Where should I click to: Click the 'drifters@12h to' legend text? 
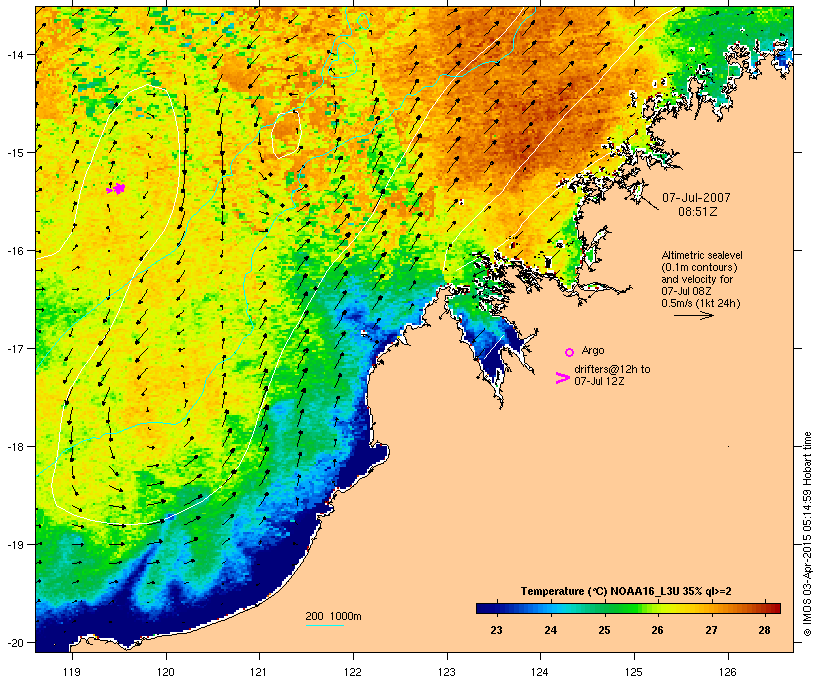click(x=612, y=369)
